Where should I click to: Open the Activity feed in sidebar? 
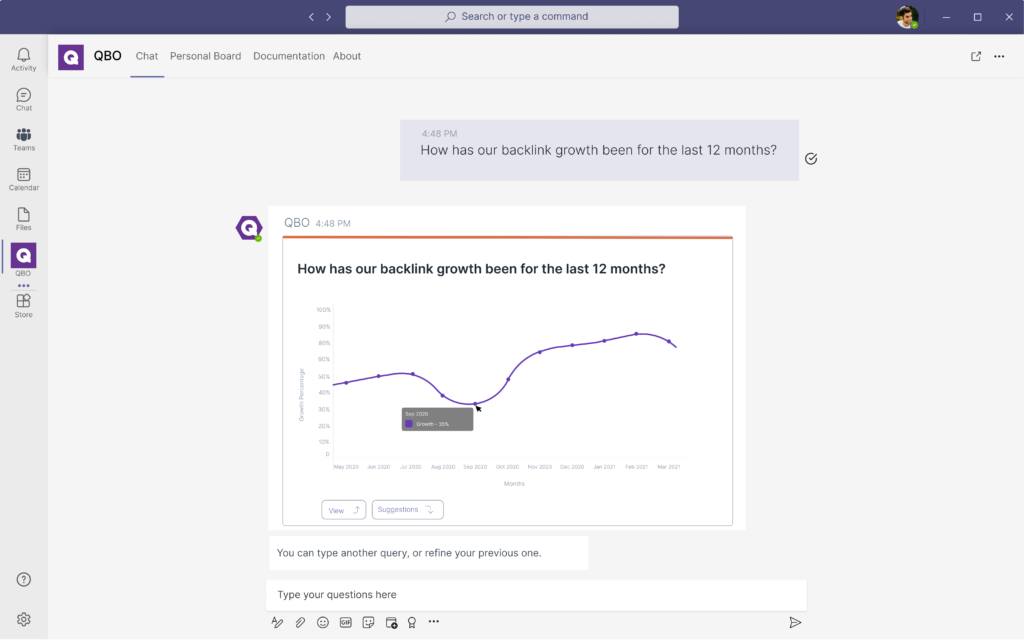(23, 59)
